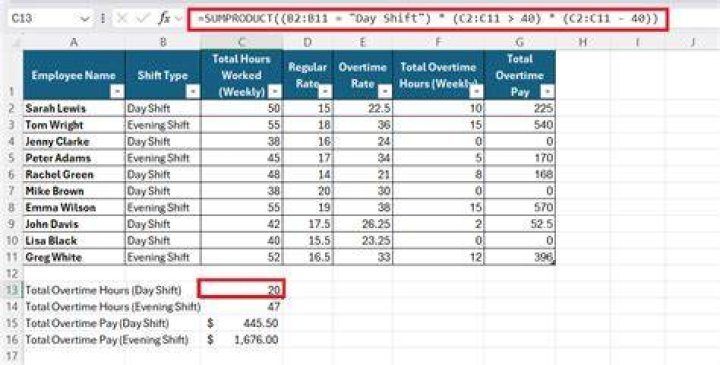Open the Name Box dropdown arrow
This screenshot has height=365, width=720.
[84, 19]
